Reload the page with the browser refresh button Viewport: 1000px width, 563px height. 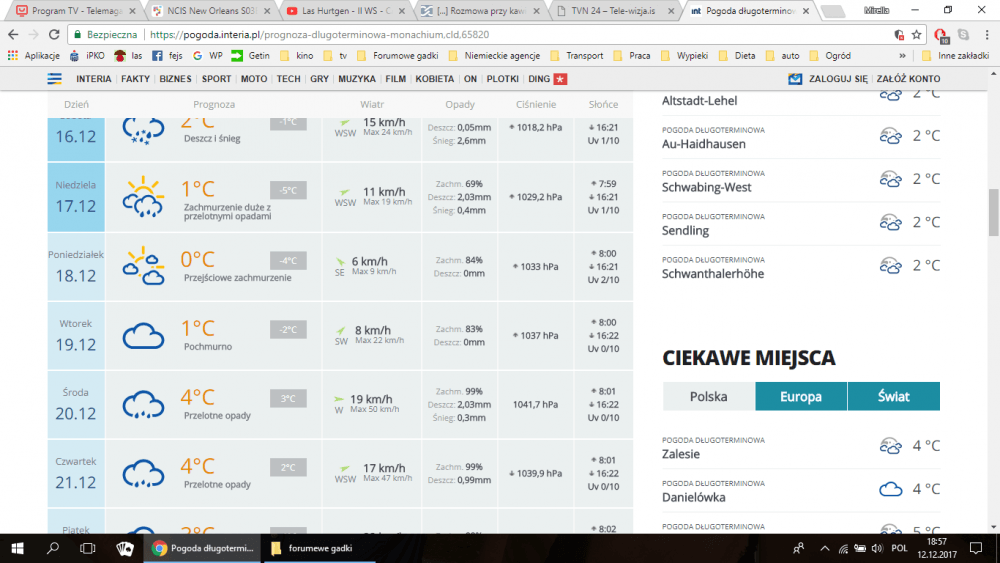pyautogui.click(x=52, y=33)
